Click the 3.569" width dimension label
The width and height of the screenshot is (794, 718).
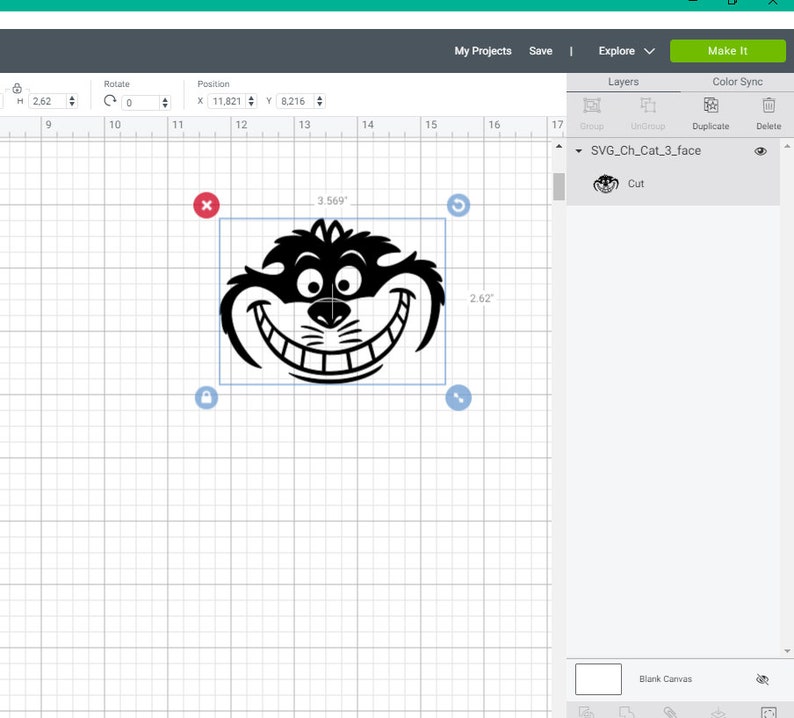click(x=332, y=201)
